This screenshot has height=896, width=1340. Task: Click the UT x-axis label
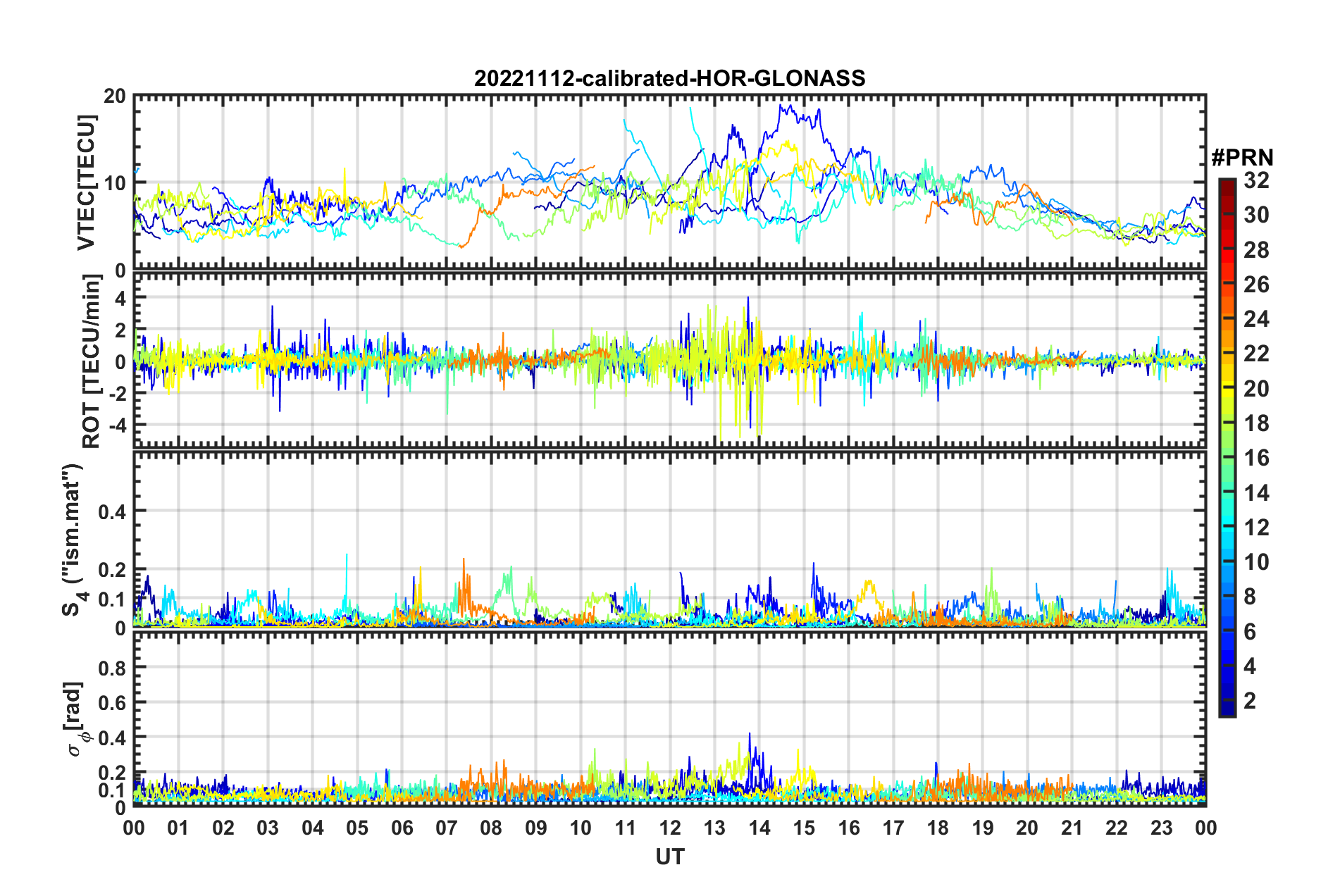click(x=669, y=857)
